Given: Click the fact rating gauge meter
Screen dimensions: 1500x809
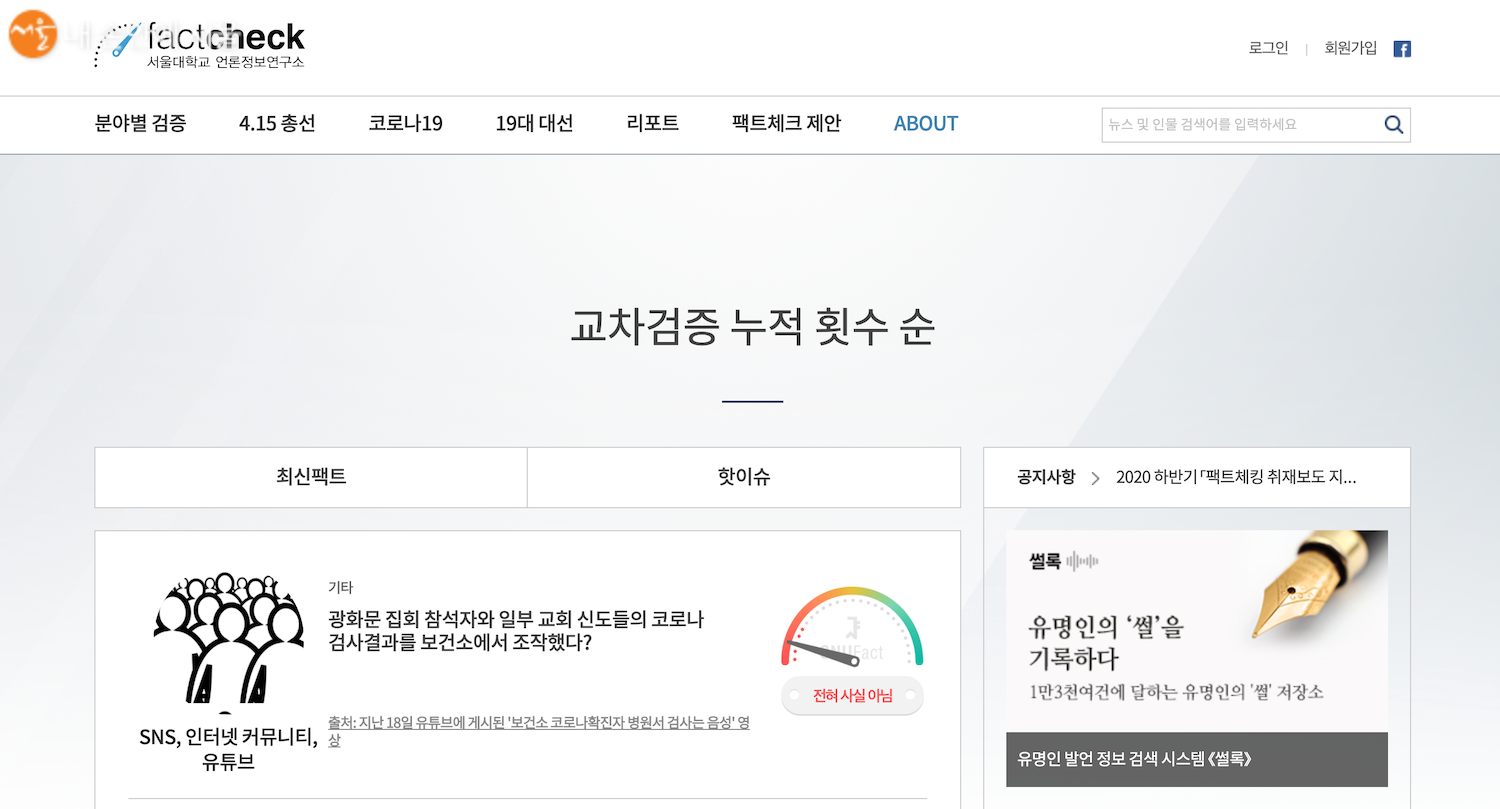Looking at the screenshot, I should (x=852, y=629).
